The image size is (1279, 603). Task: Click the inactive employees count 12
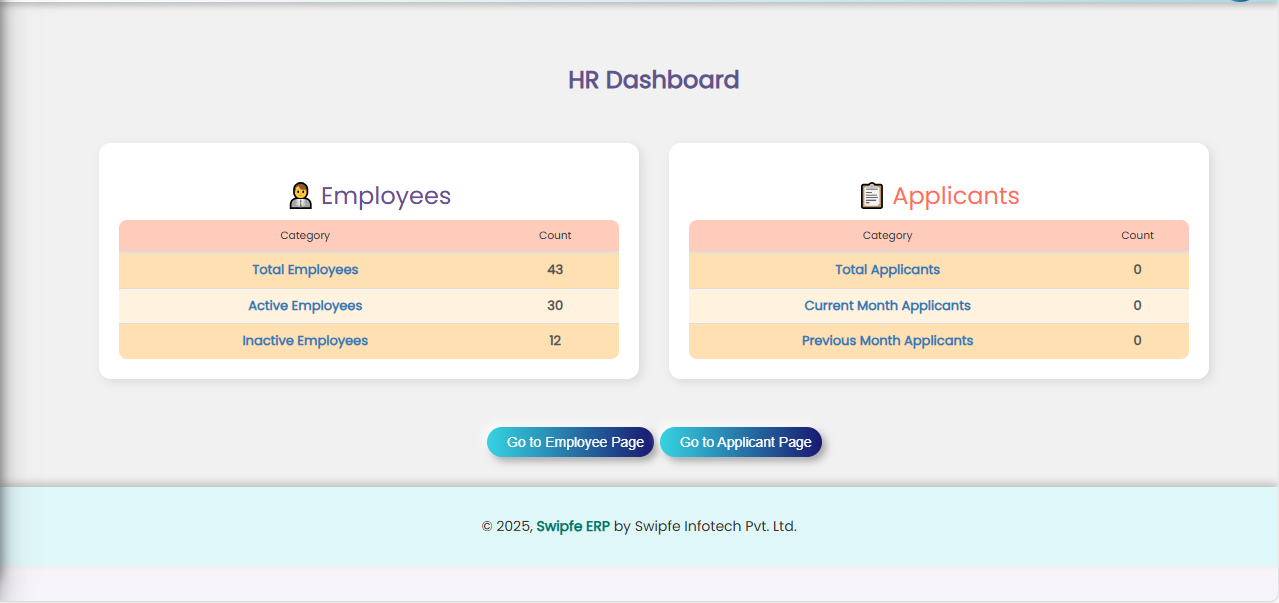[x=555, y=341]
